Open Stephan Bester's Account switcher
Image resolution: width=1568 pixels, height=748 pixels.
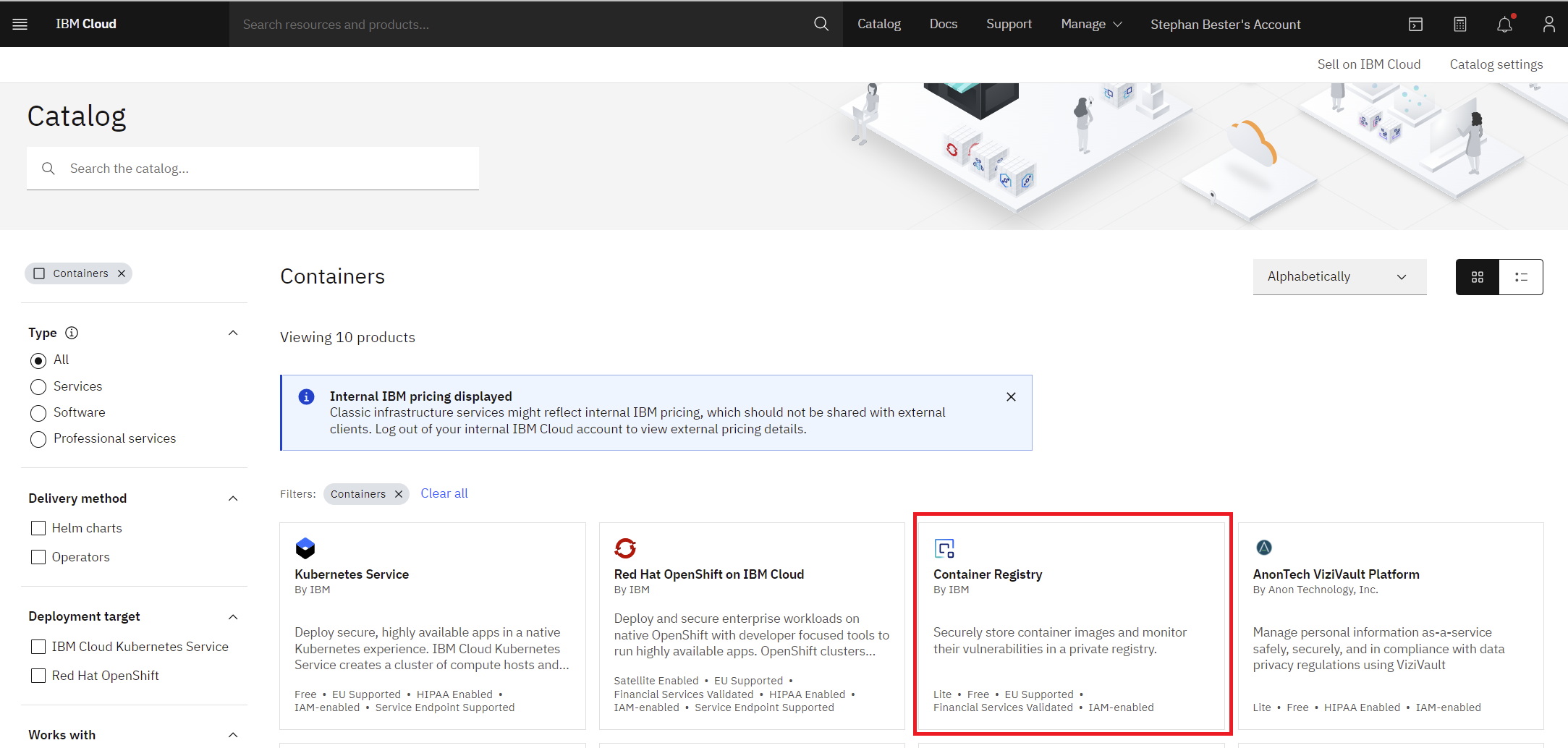point(1225,24)
